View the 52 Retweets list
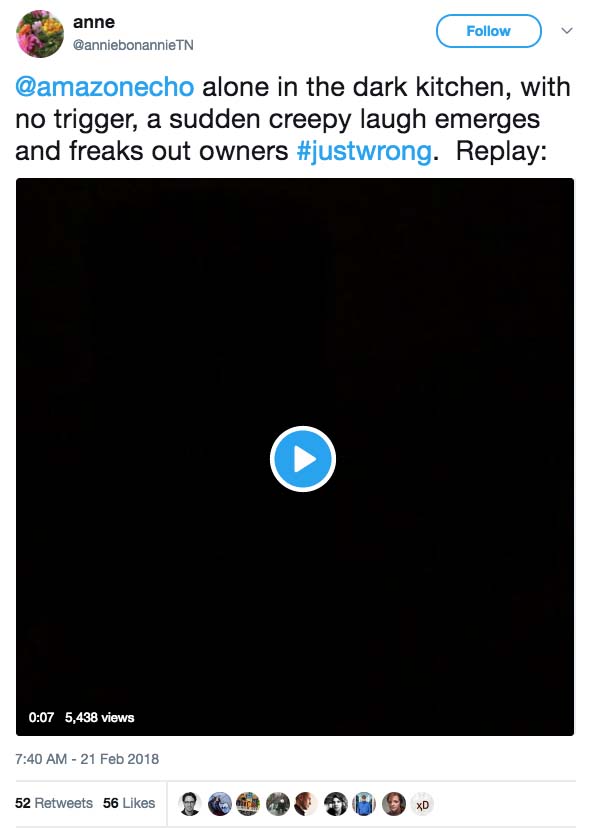Image resolution: width=596 pixels, height=828 pixels. [54, 803]
